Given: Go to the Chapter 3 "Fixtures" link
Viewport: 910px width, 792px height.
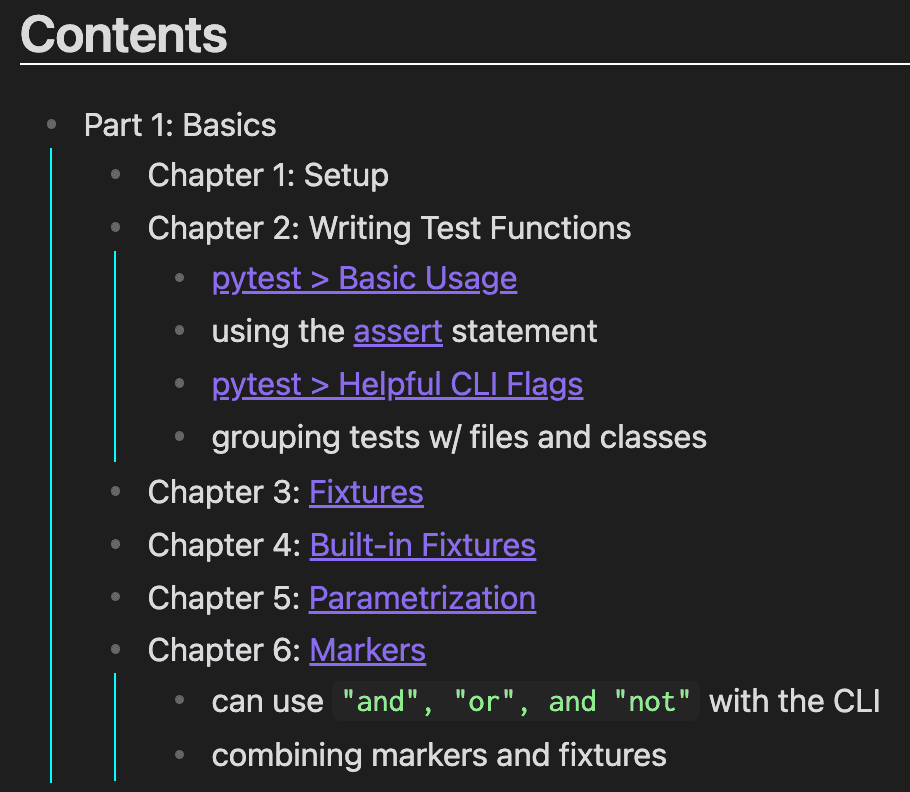Looking at the screenshot, I should [366, 492].
